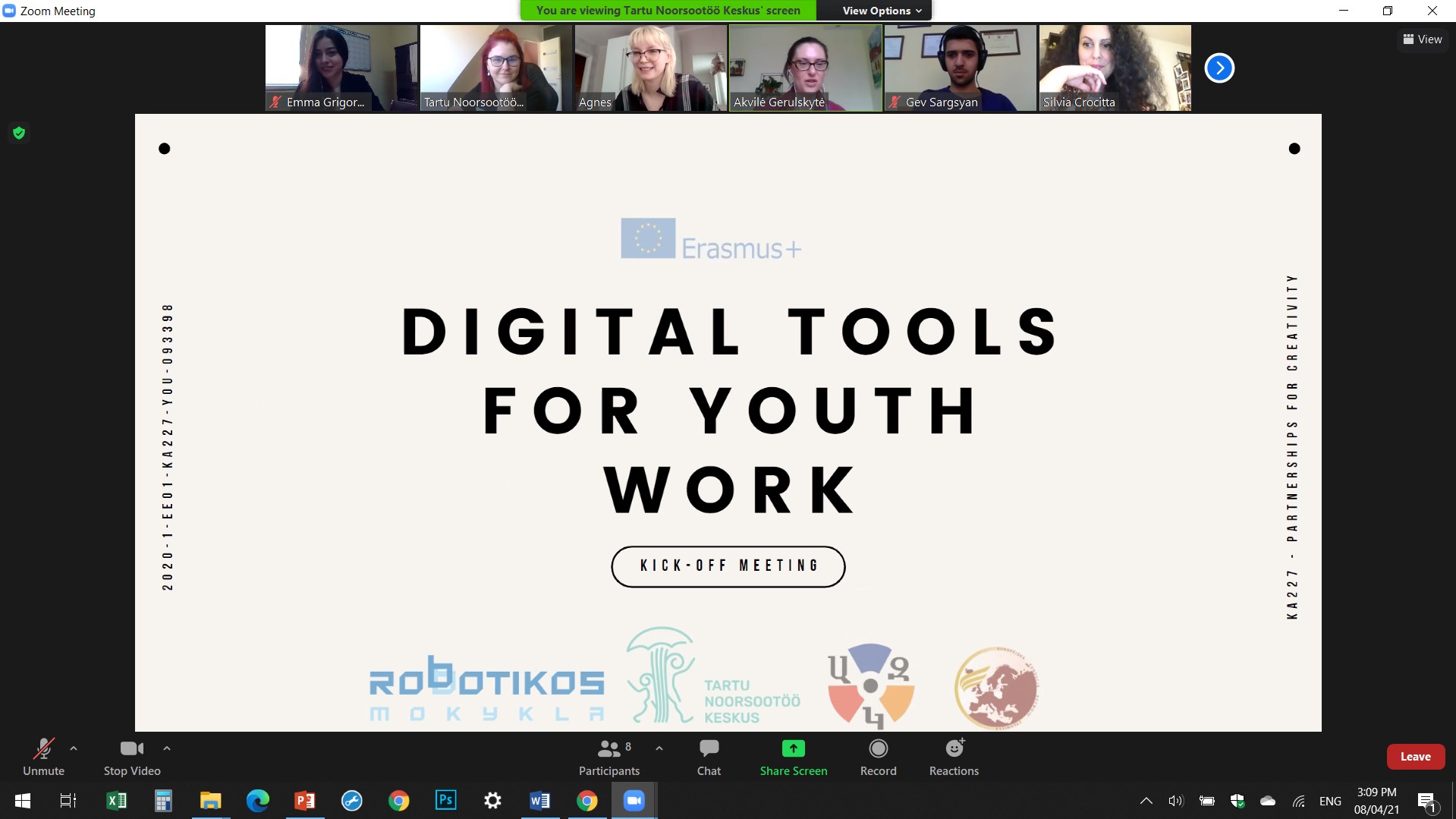The image size is (1456, 819).
Task: Open Windows Security shield tray icon
Action: click(x=1237, y=801)
